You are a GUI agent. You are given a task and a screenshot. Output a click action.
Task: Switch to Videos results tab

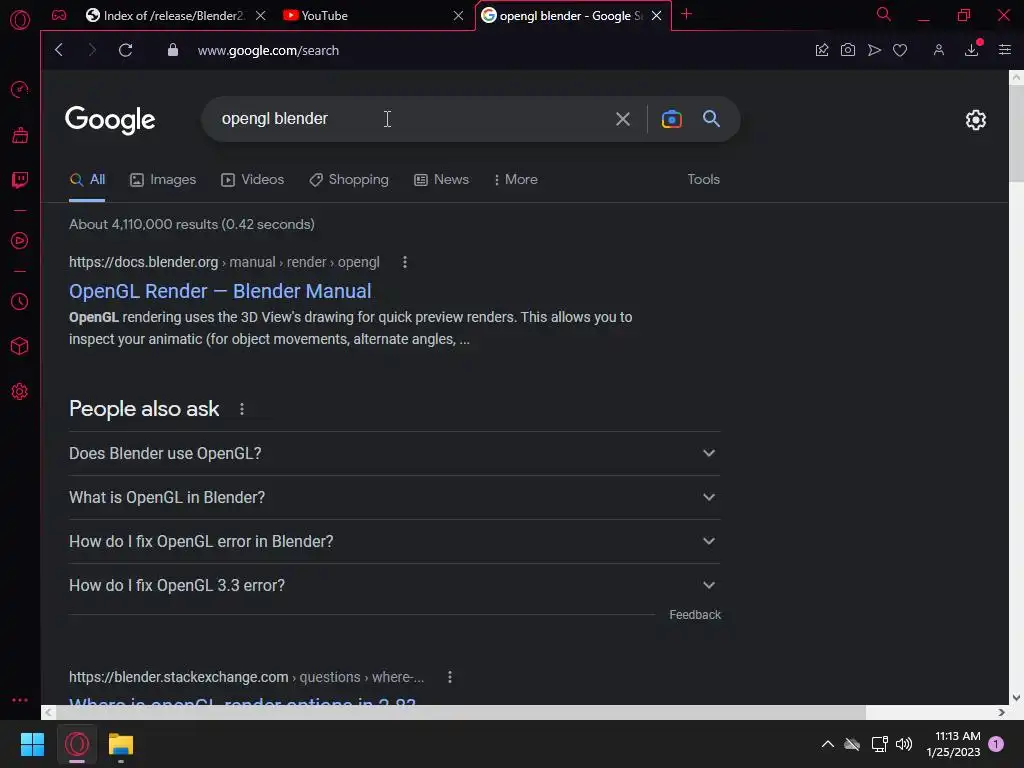[252, 180]
